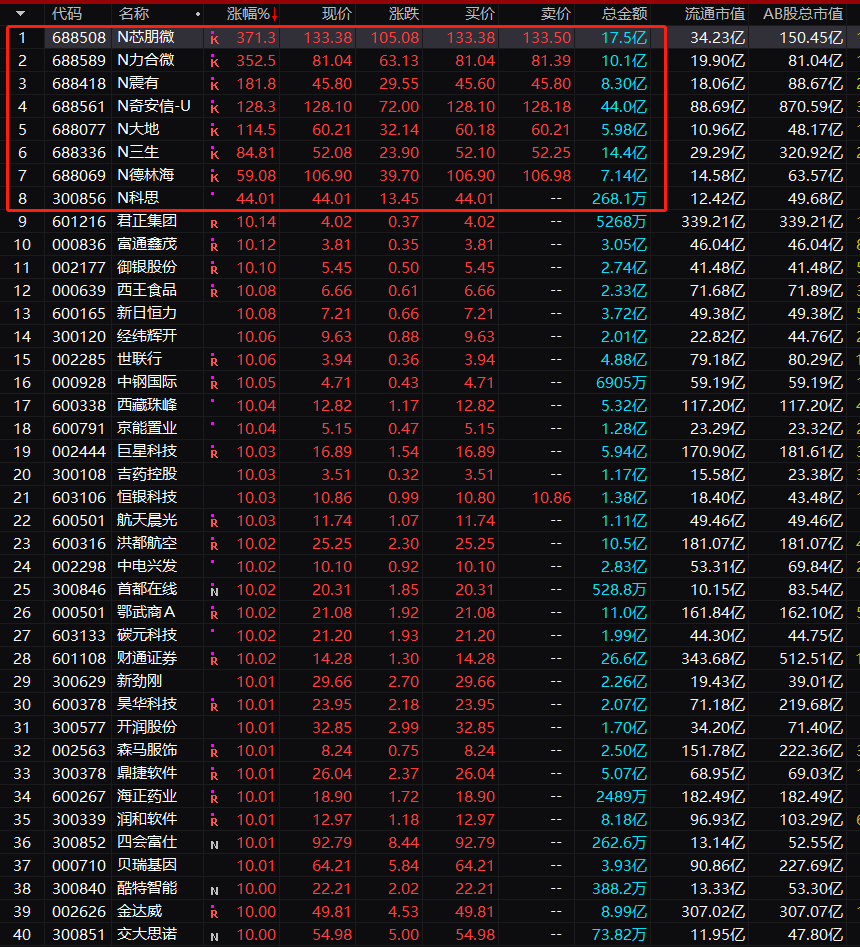The height and width of the screenshot is (947, 860).
Task: Click the R marker icon beside 西王食品
Action: (x=214, y=292)
